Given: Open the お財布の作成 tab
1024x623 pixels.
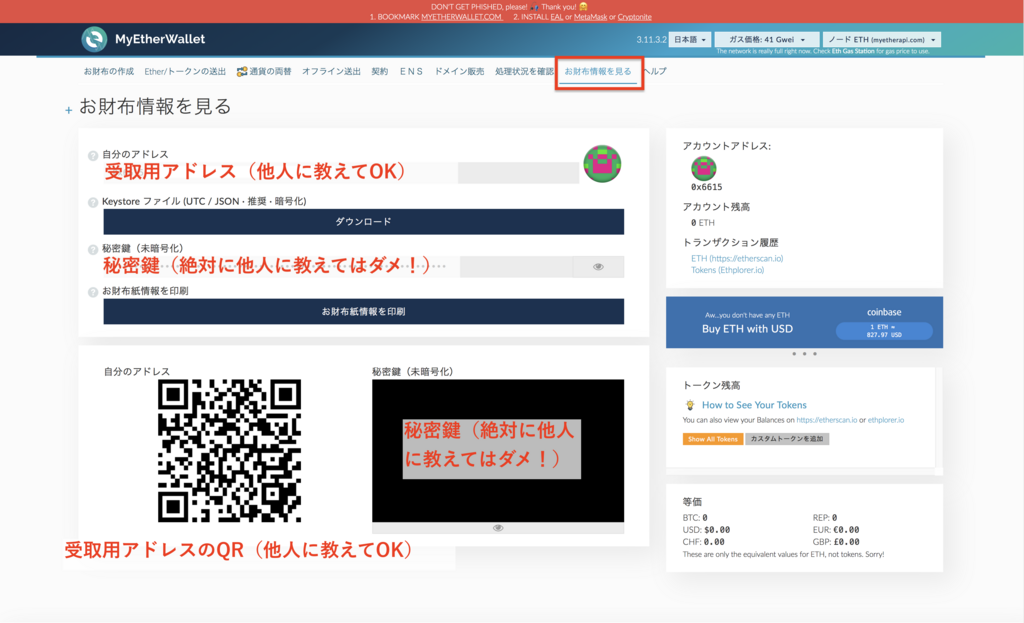Looking at the screenshot, I should coord(108,72).
